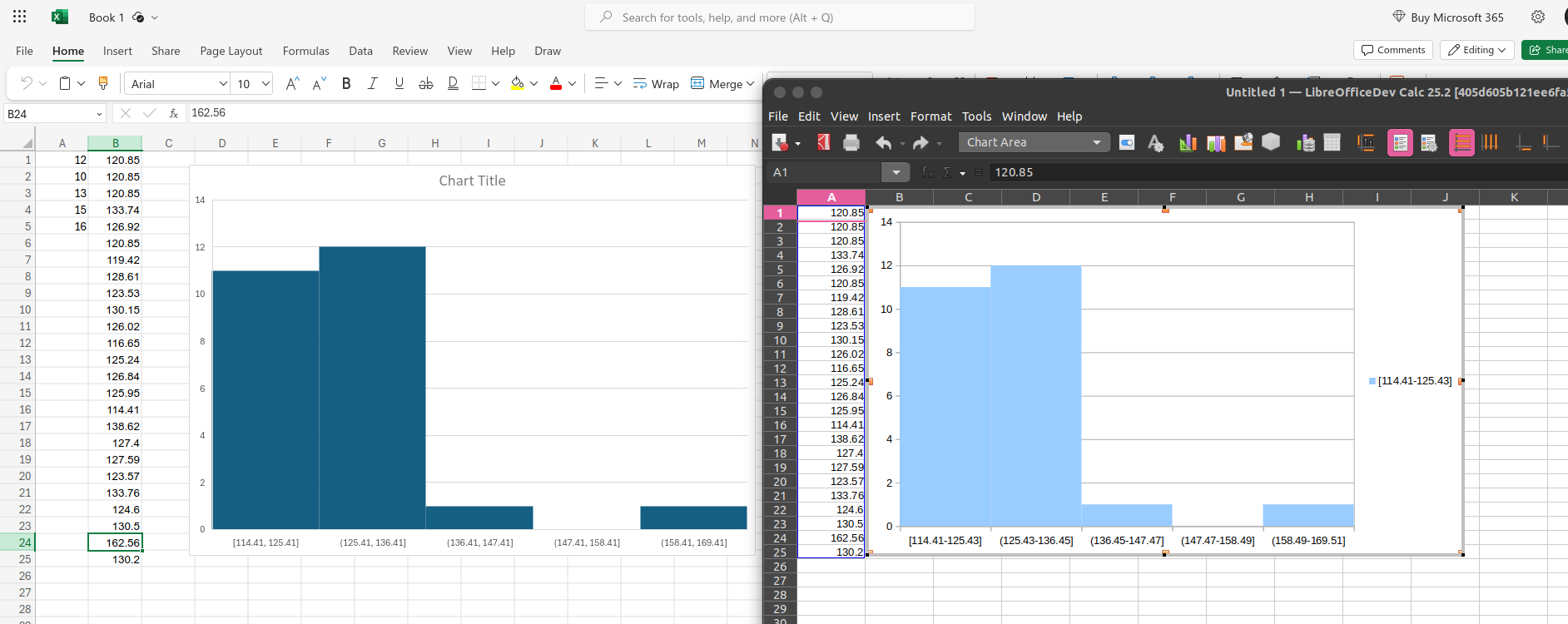Click the increase font size icon
This screenshot has height=624, width=1568.
coord(292,83)
